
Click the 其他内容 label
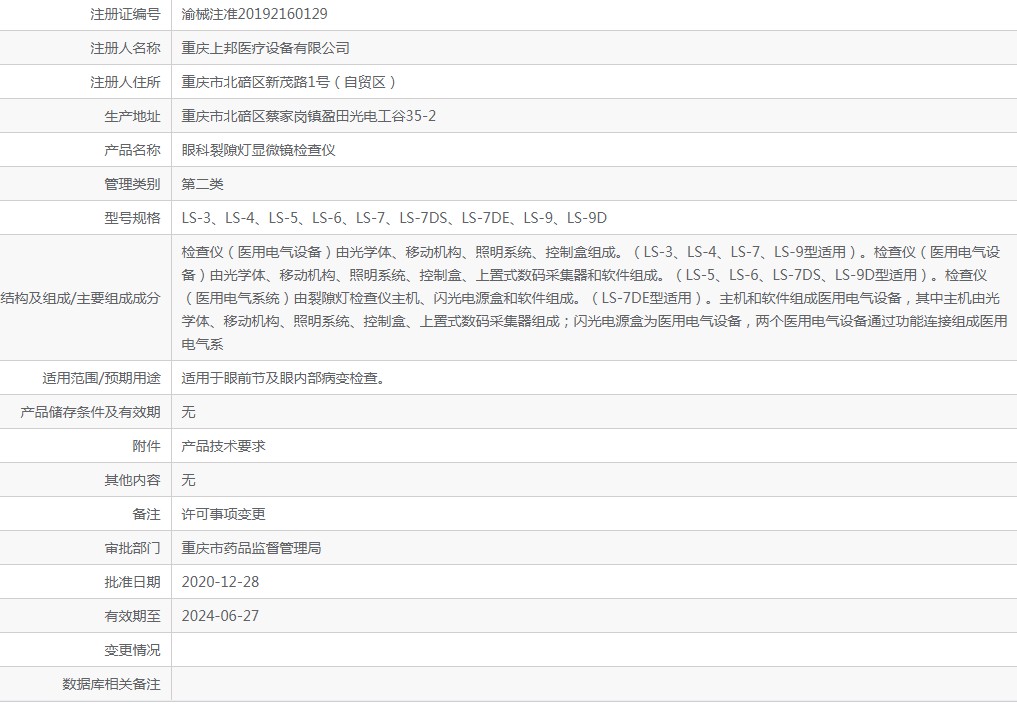coord(132,480)
